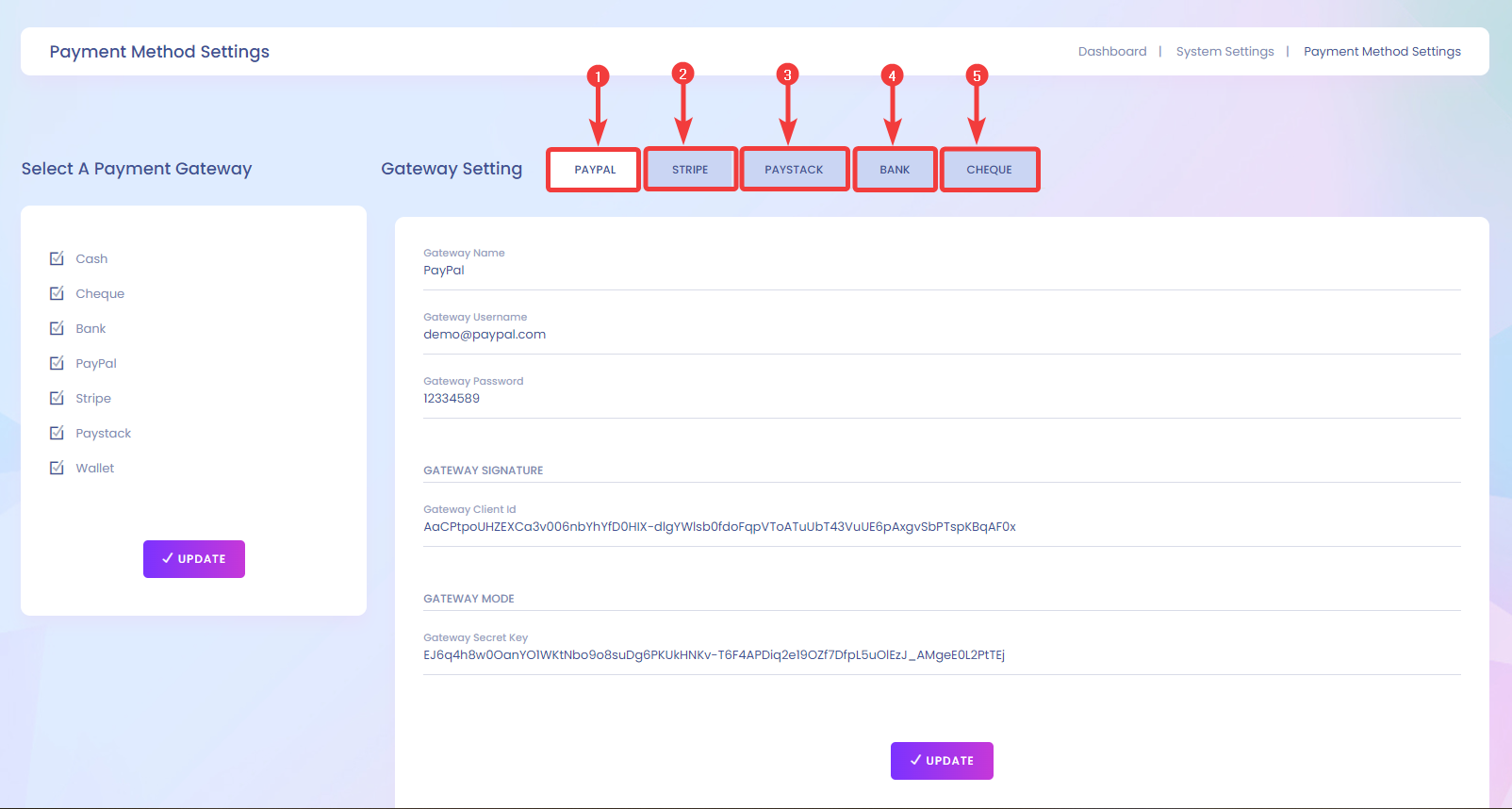Viewport: 1512px width, 809px height.
Task: Switch to the PAYPAL gateway tab
Action: (x=594, y=170)
